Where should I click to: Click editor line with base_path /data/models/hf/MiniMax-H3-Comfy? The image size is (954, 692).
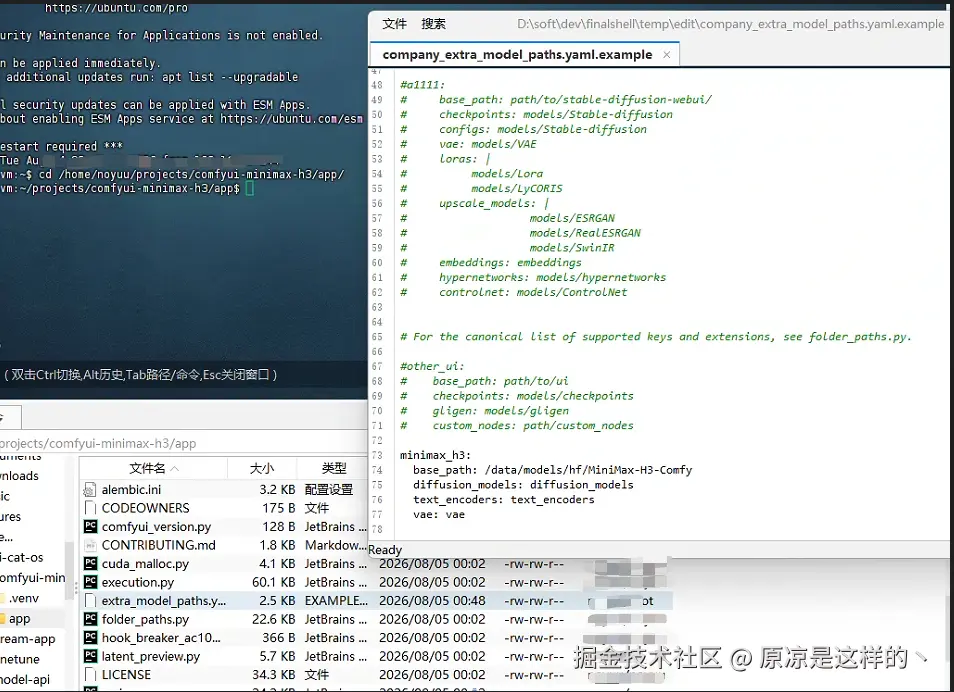pos(552,470)
